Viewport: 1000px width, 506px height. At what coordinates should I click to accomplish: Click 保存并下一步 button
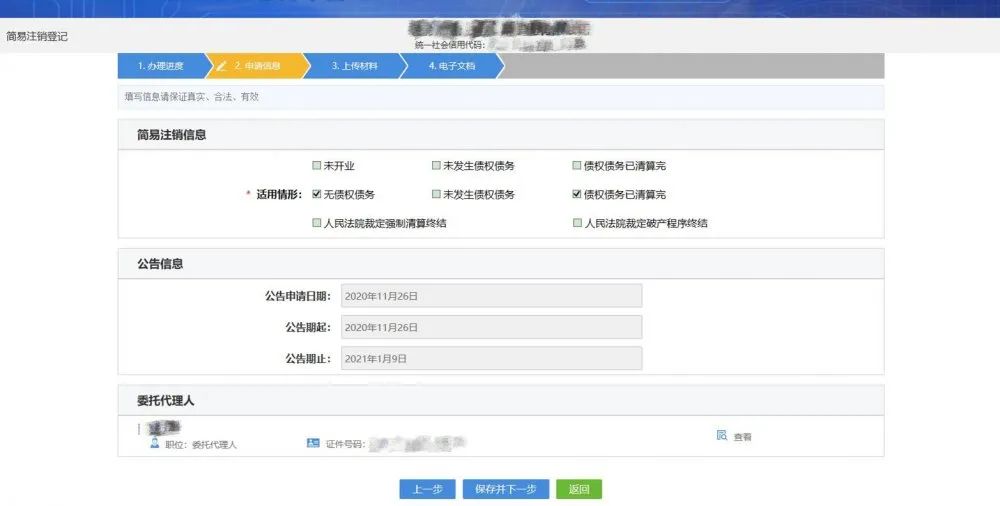click(505, 489)
